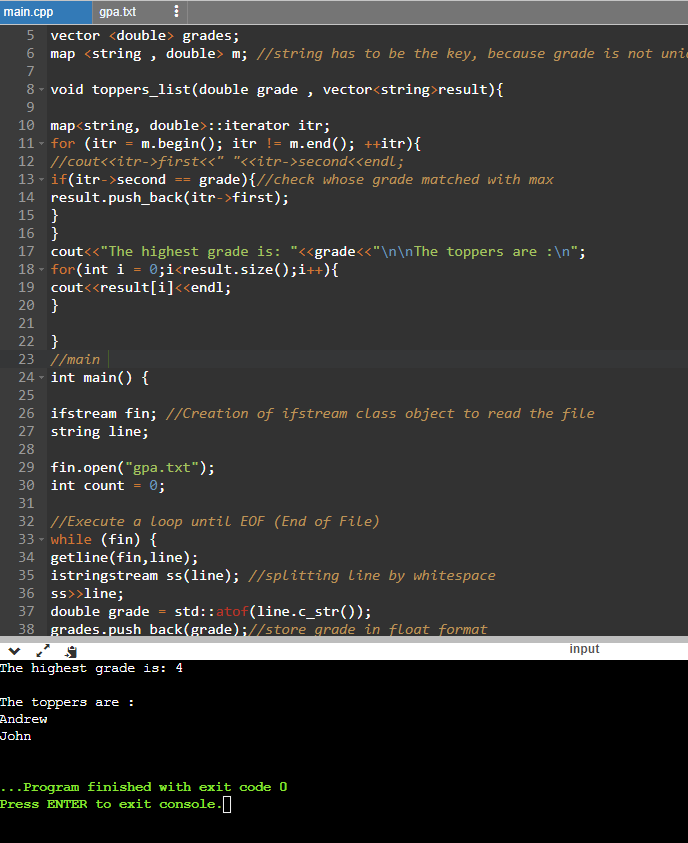The image size is (688, 843).
Task: Select the input tab in the console
Action: (584, 649)
